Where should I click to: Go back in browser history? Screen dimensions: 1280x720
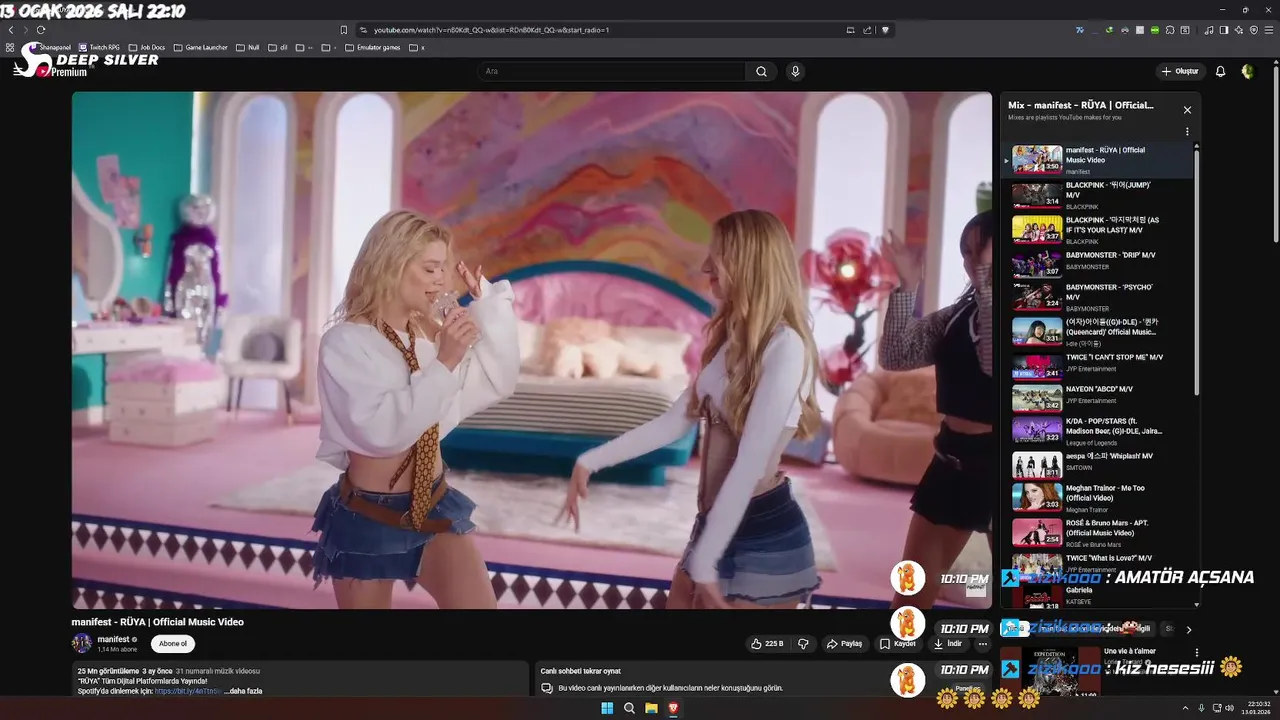coord(11,30)
